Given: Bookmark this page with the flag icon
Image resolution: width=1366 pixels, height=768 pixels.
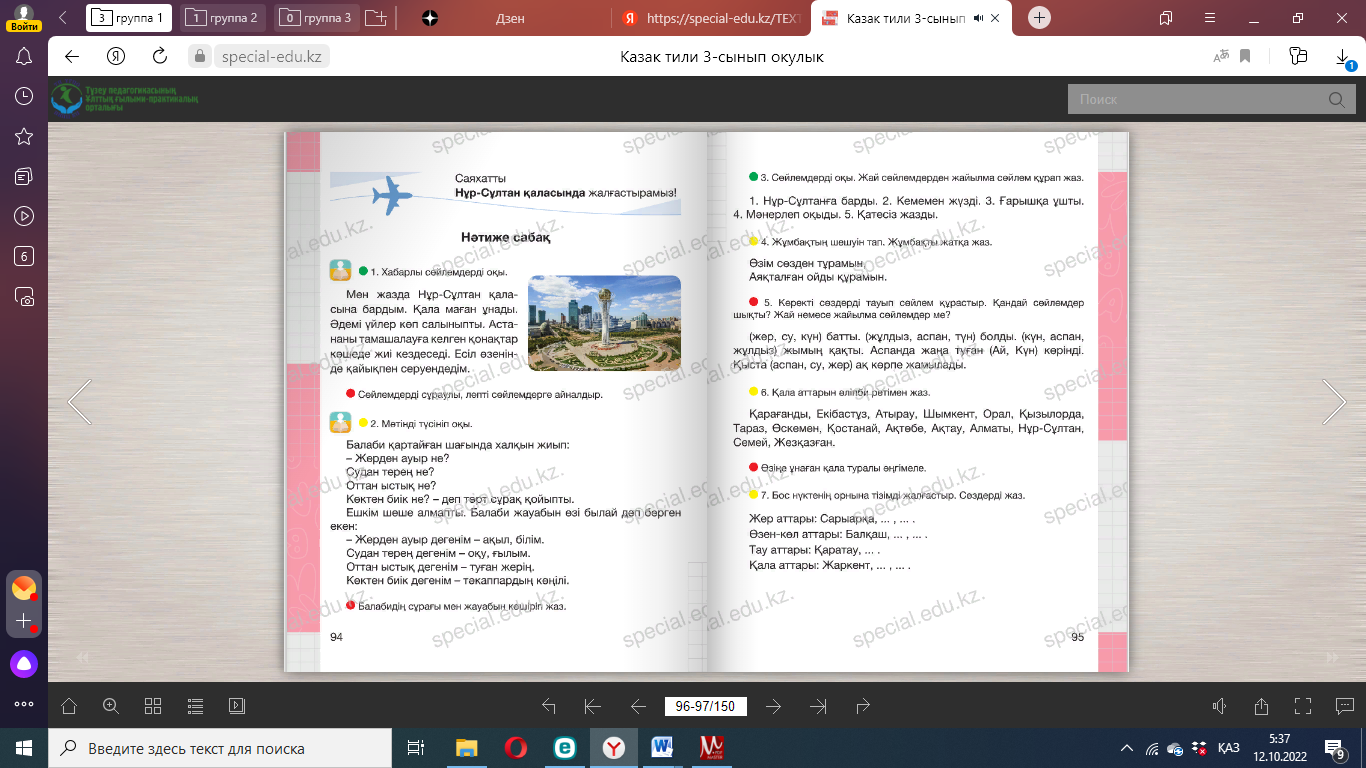Looking at the screenshot, I should click(x=1246, y=56).
